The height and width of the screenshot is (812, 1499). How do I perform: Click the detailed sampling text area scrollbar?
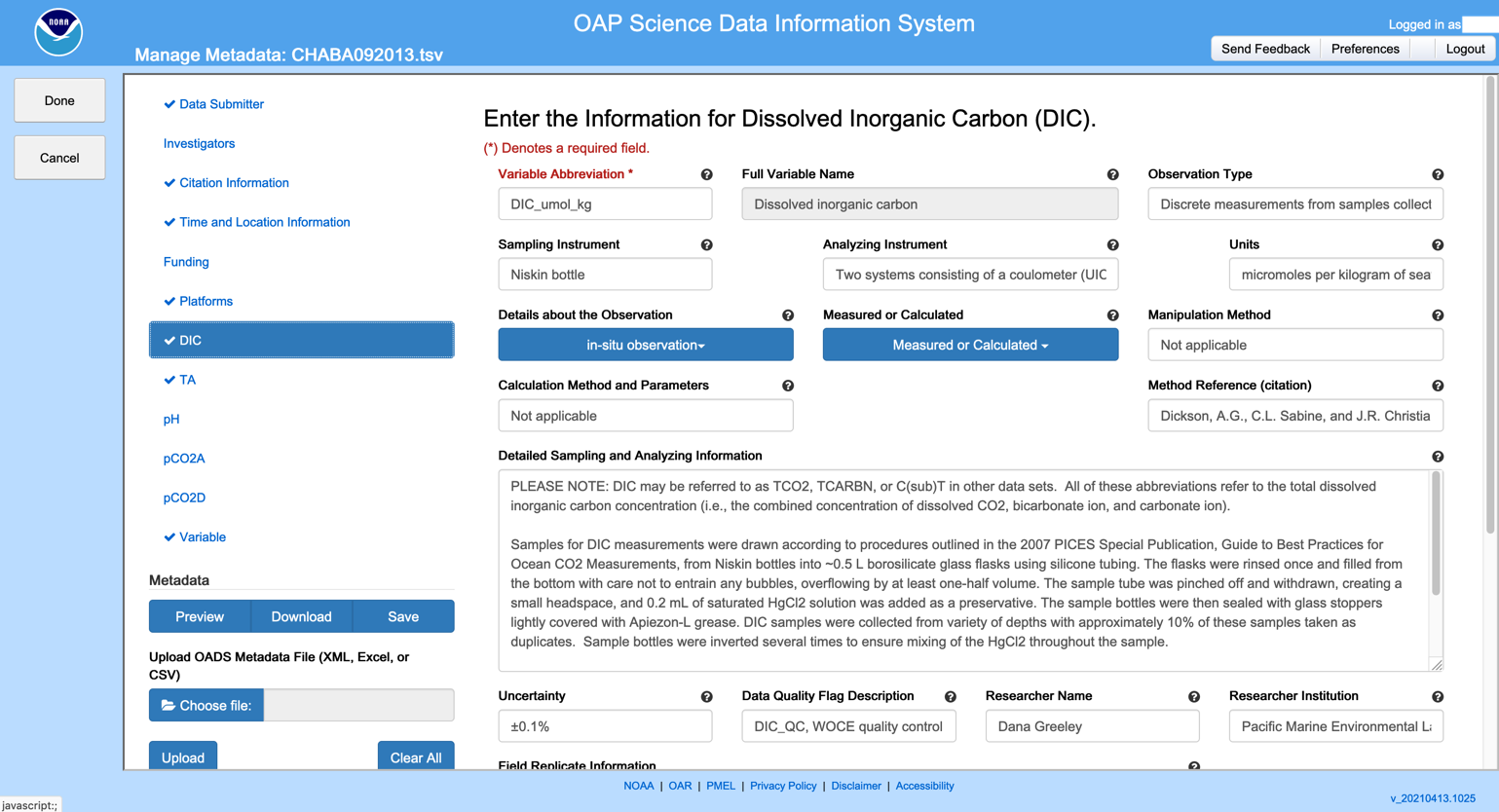(x=1435, y=534)
